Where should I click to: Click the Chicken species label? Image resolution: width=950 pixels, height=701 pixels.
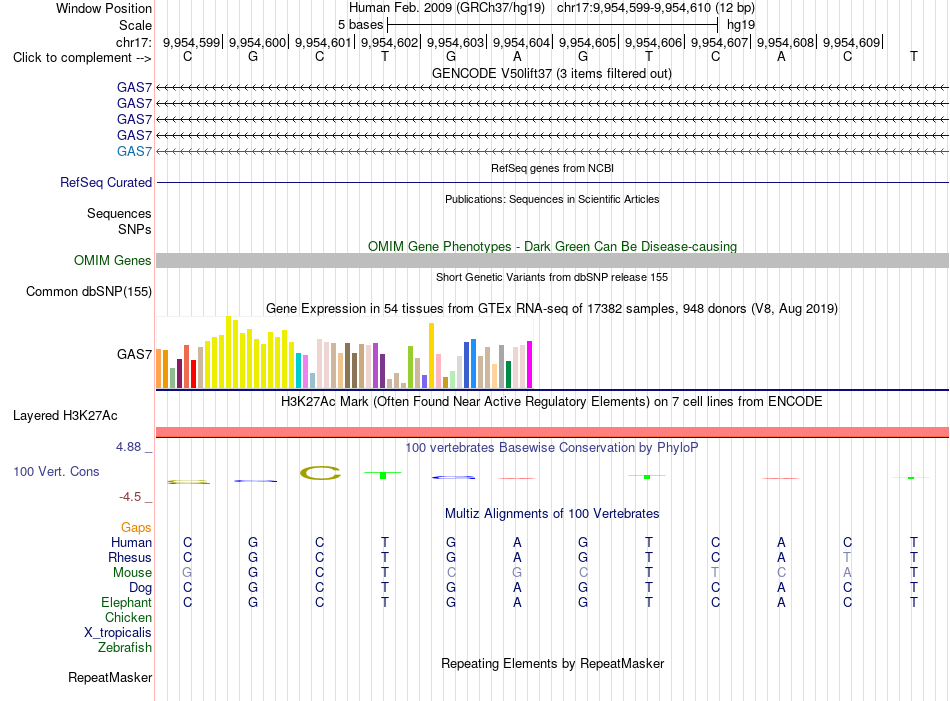pos(128,617)
